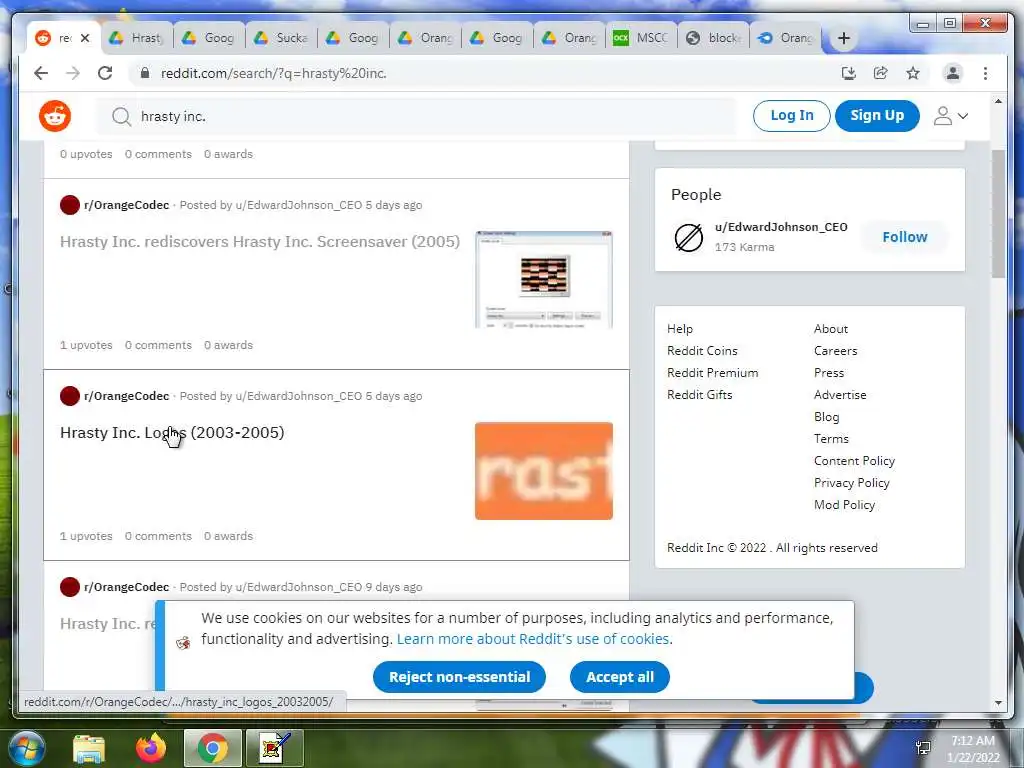Click the browser forward arrow
Viewport: 1024px width, 768px height.
click(x=72, y=73)
